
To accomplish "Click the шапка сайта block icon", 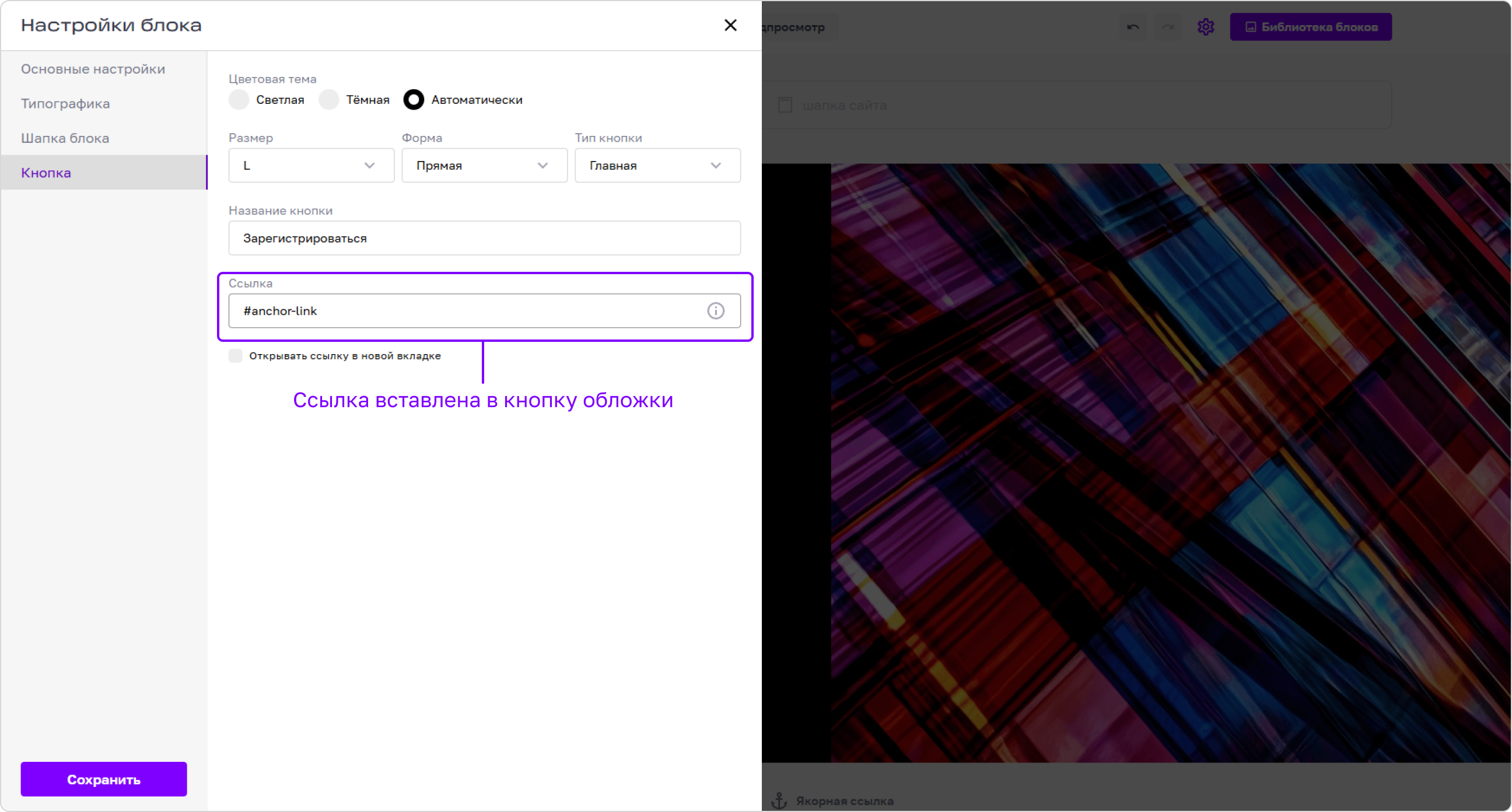I will [x=785, y=105].
